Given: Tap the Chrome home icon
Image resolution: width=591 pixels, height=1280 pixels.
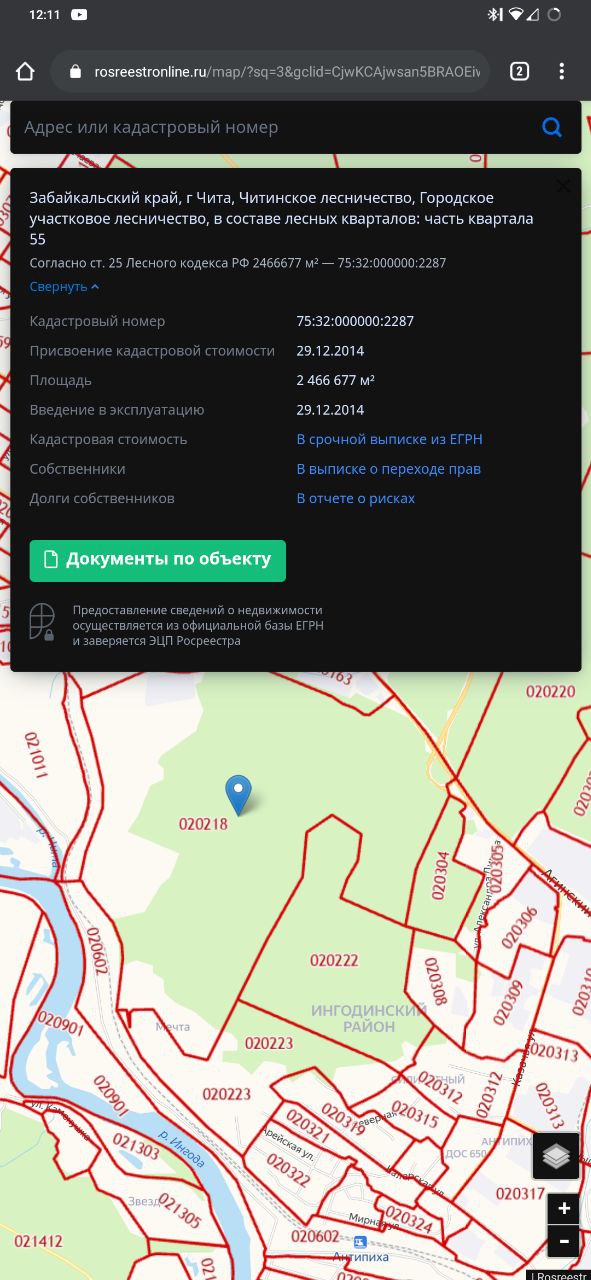Looking at the screenshot, I should [x=25, y=72].
